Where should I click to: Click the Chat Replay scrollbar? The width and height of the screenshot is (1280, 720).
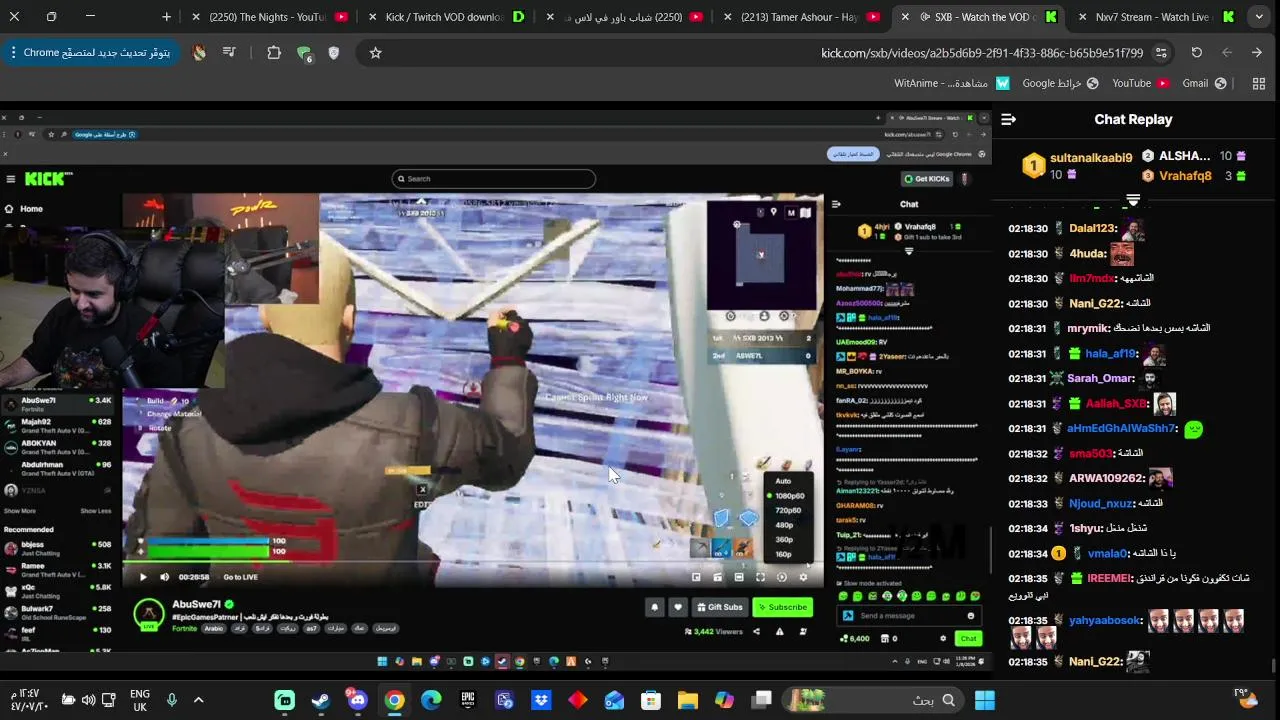coord(1273,664)
